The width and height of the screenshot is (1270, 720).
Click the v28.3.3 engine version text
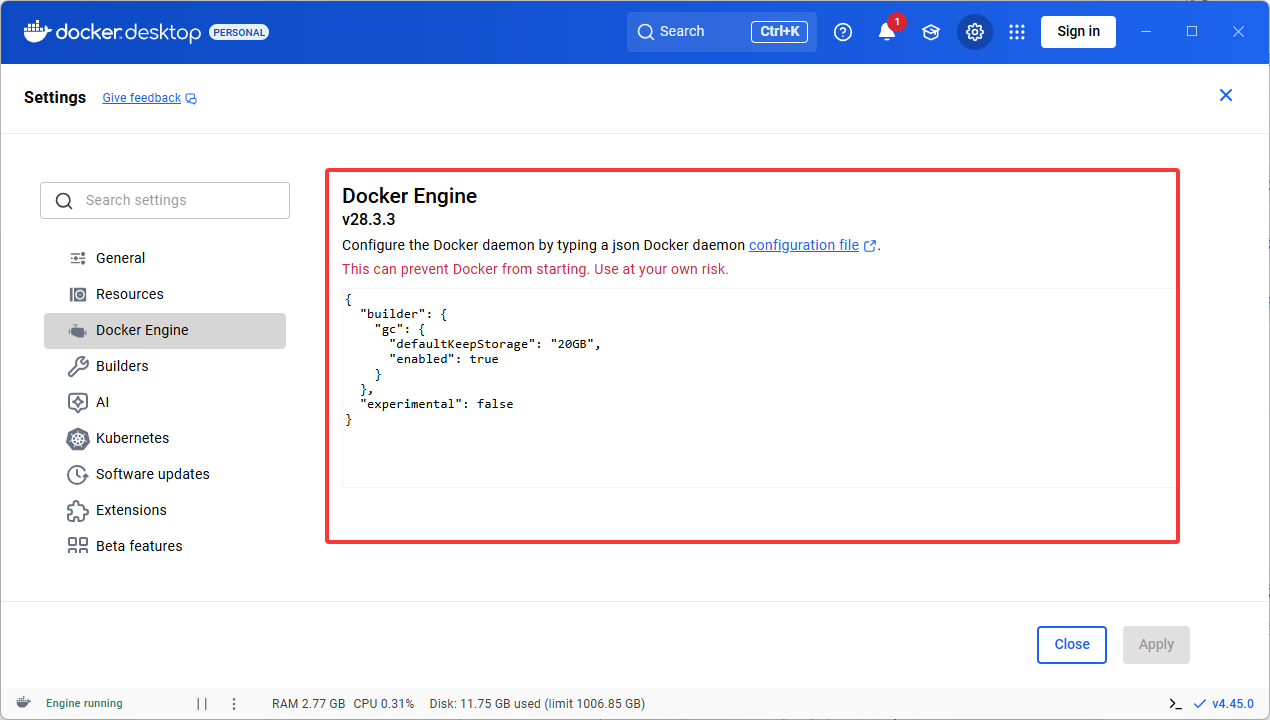369,220
